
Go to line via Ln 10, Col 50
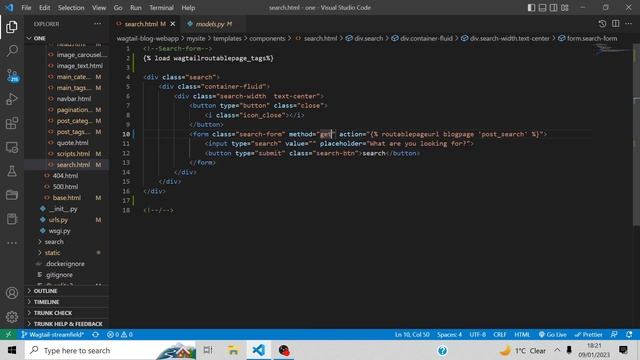pyautogui.click(x=412, y=334)
